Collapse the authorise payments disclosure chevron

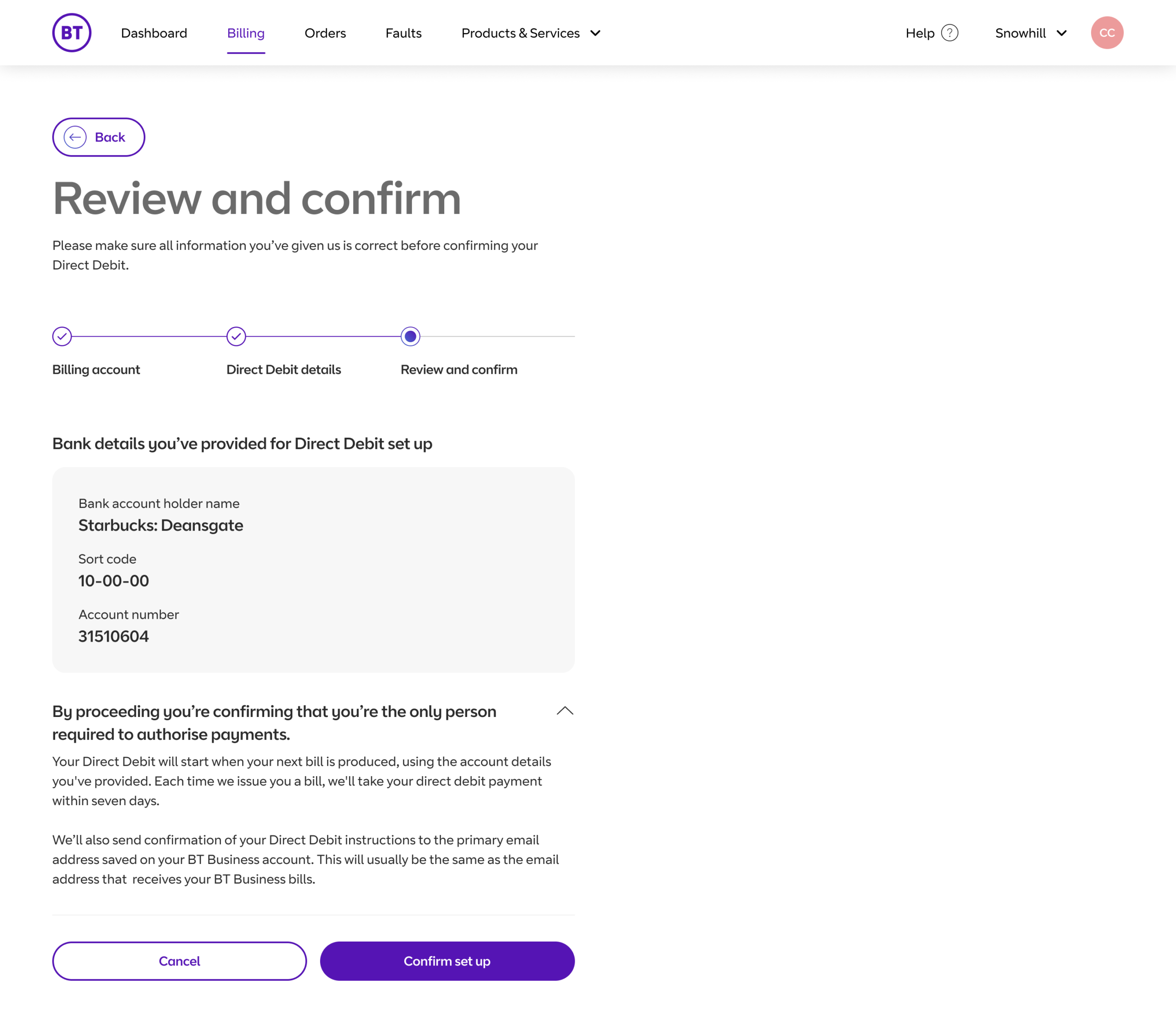(x=565, y=711)
